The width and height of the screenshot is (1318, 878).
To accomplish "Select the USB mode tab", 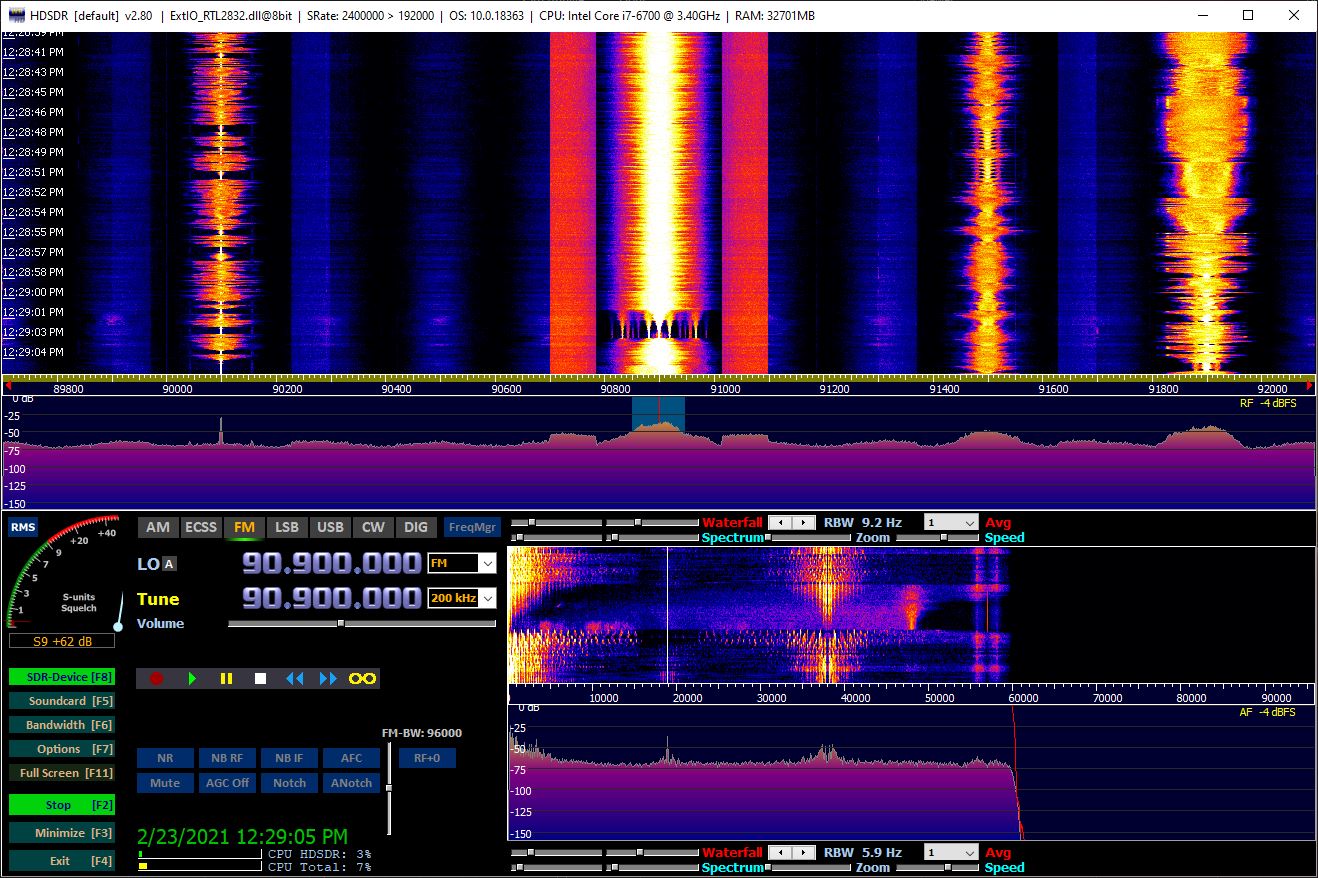I will tap(330, 527).
